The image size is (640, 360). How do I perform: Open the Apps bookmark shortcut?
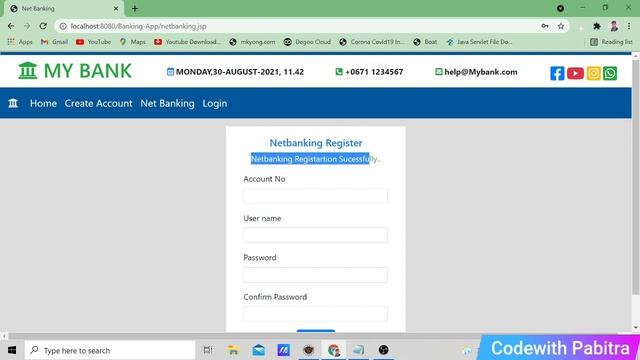point(20,42)
